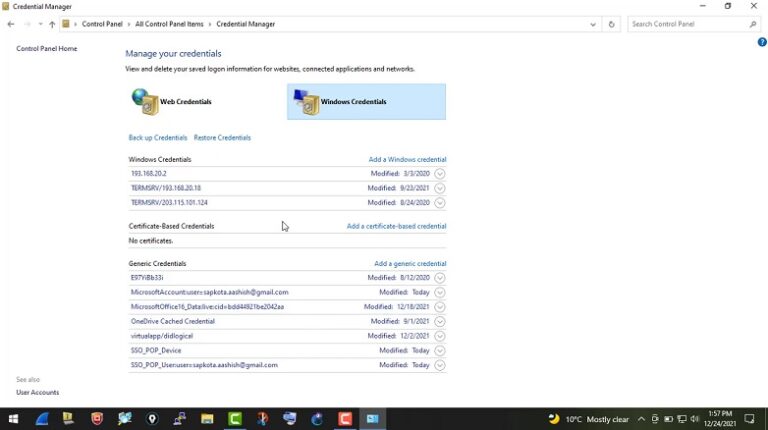
Task: Click the 'Back up Credentials' link
Action: pos(158,138)
